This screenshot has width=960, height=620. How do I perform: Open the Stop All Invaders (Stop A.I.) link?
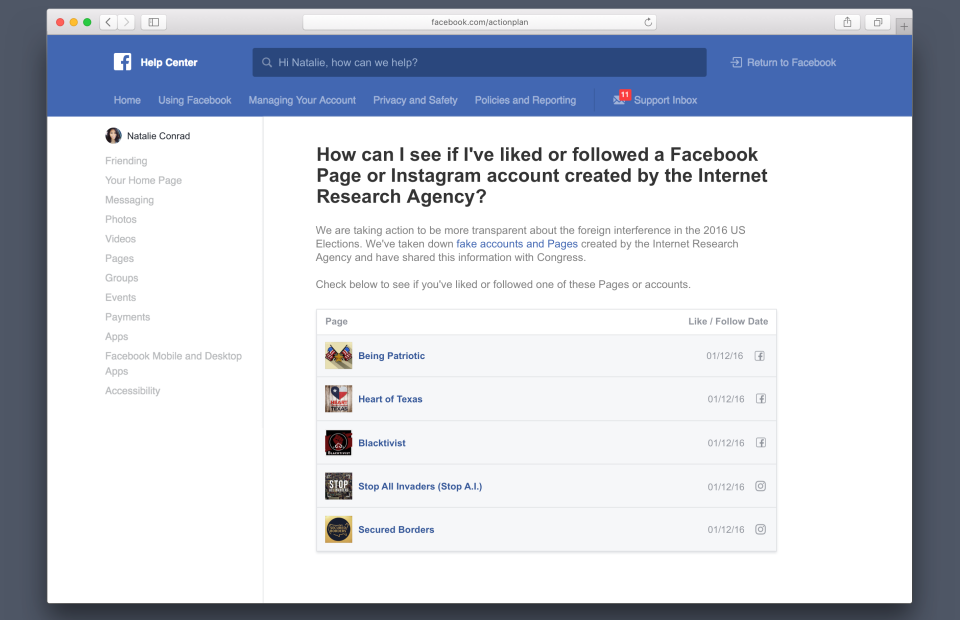click(x=420, y=486)
